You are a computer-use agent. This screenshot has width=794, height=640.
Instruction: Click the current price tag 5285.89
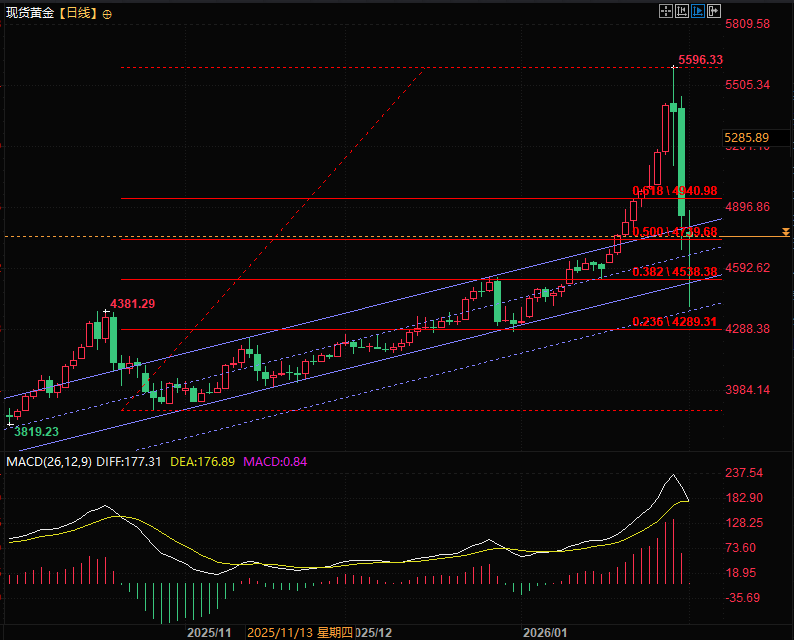coord(746,138)
